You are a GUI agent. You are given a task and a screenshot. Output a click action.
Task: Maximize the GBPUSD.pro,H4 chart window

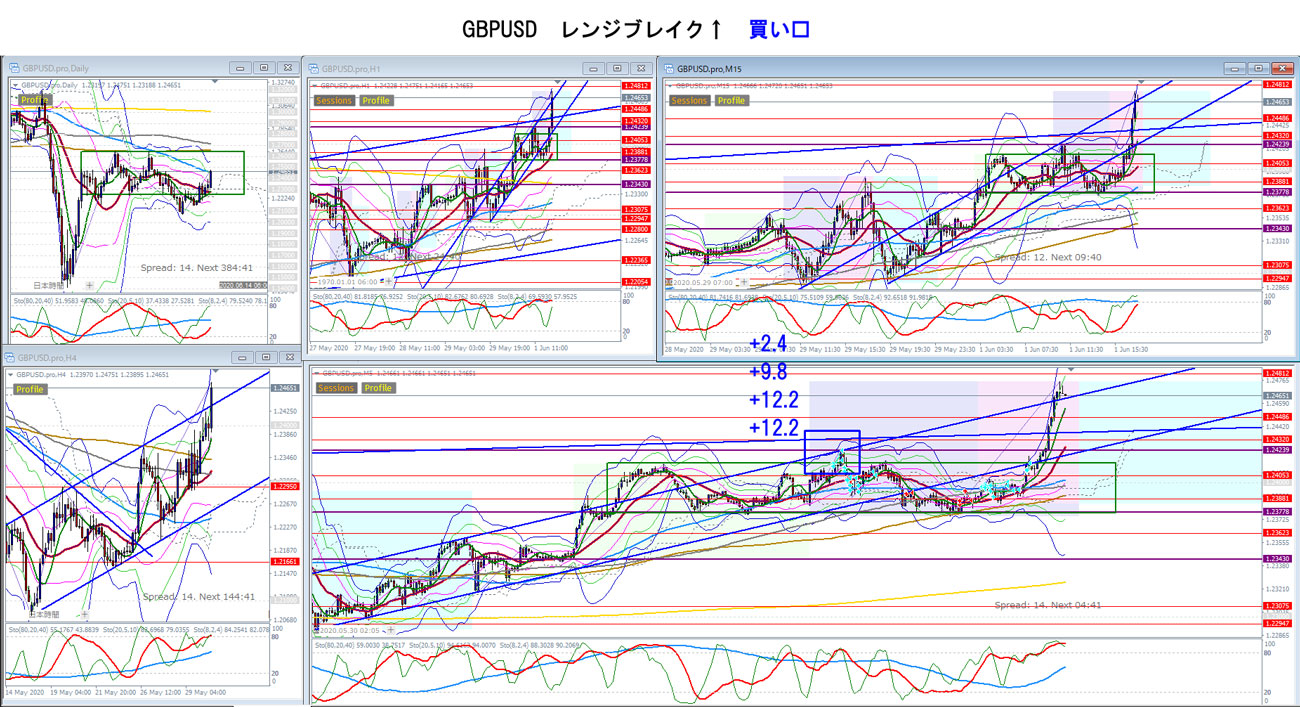(x=264, y=357)
